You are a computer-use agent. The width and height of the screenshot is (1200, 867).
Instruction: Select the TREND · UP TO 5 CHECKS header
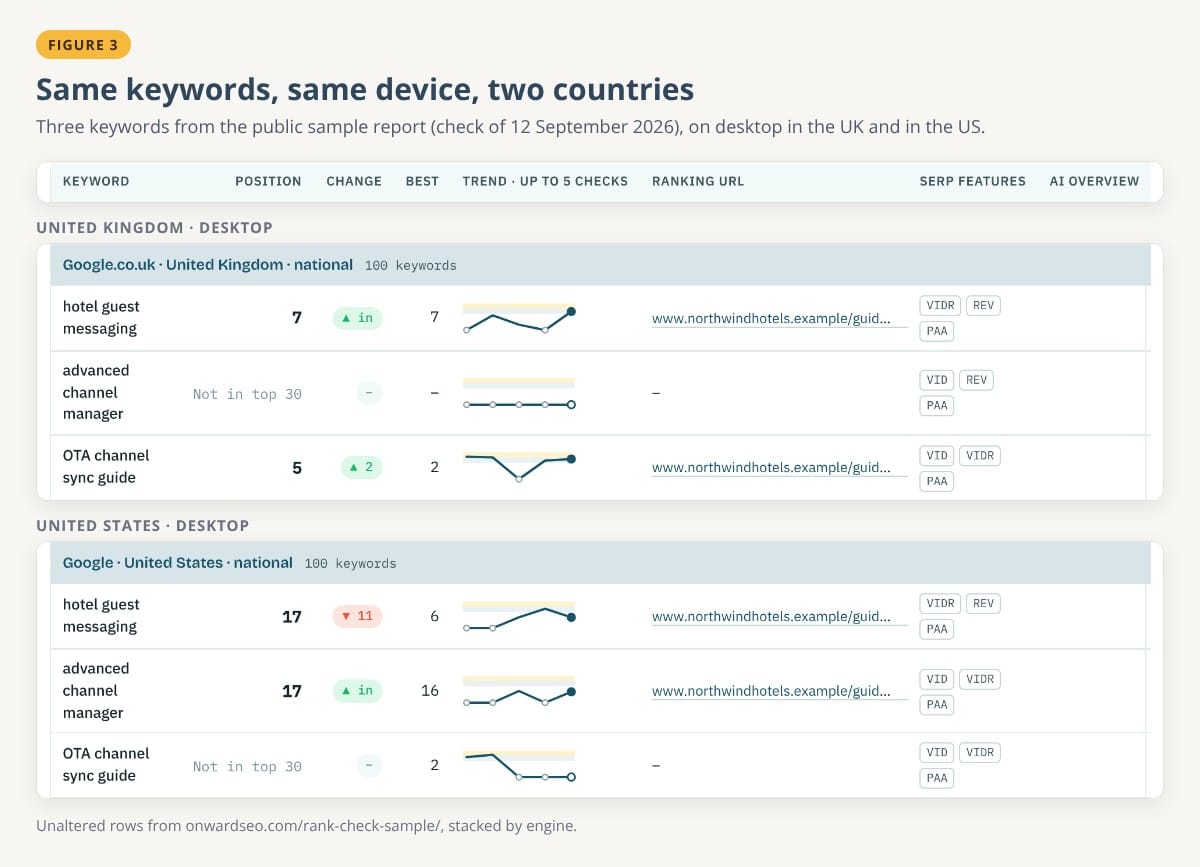coord(545,181)
